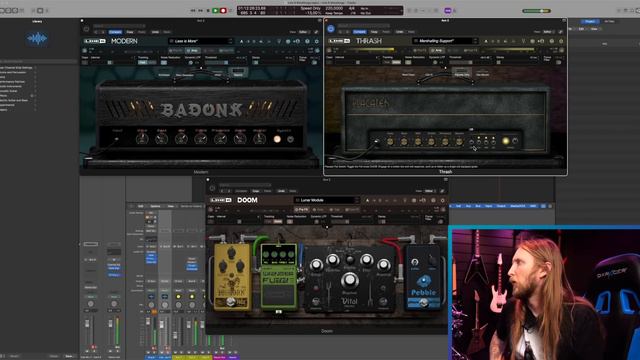Image resolution: width=640 pixels, height=360 pixels.
Task: Toggle power button of Thrash plugin window
Action: 331,29
